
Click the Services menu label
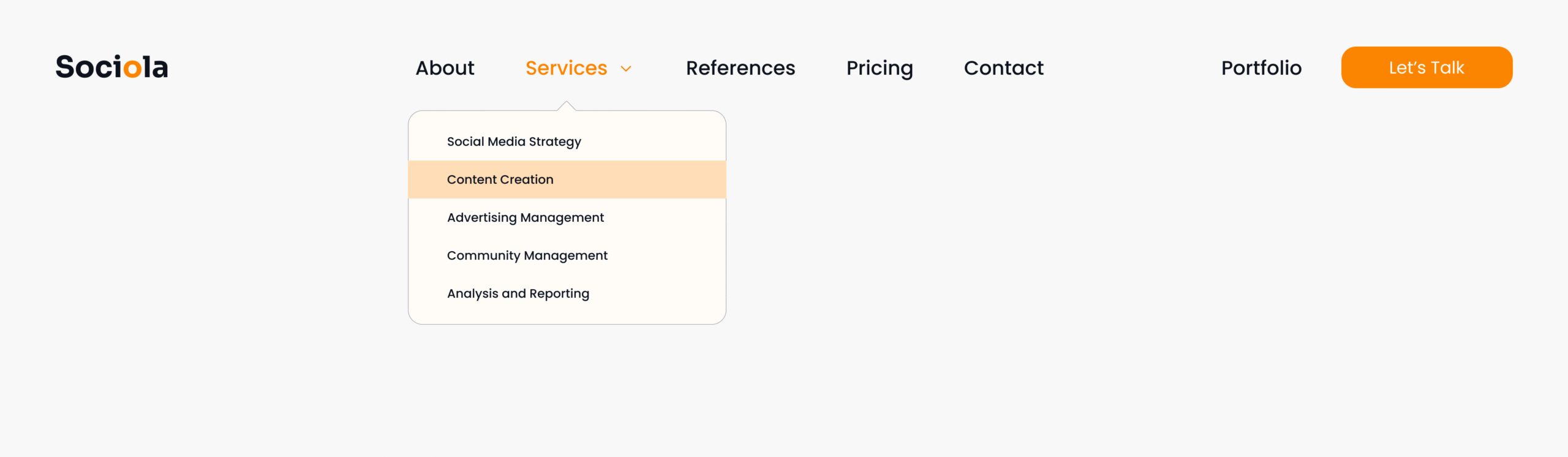click(x=566, y=68)
